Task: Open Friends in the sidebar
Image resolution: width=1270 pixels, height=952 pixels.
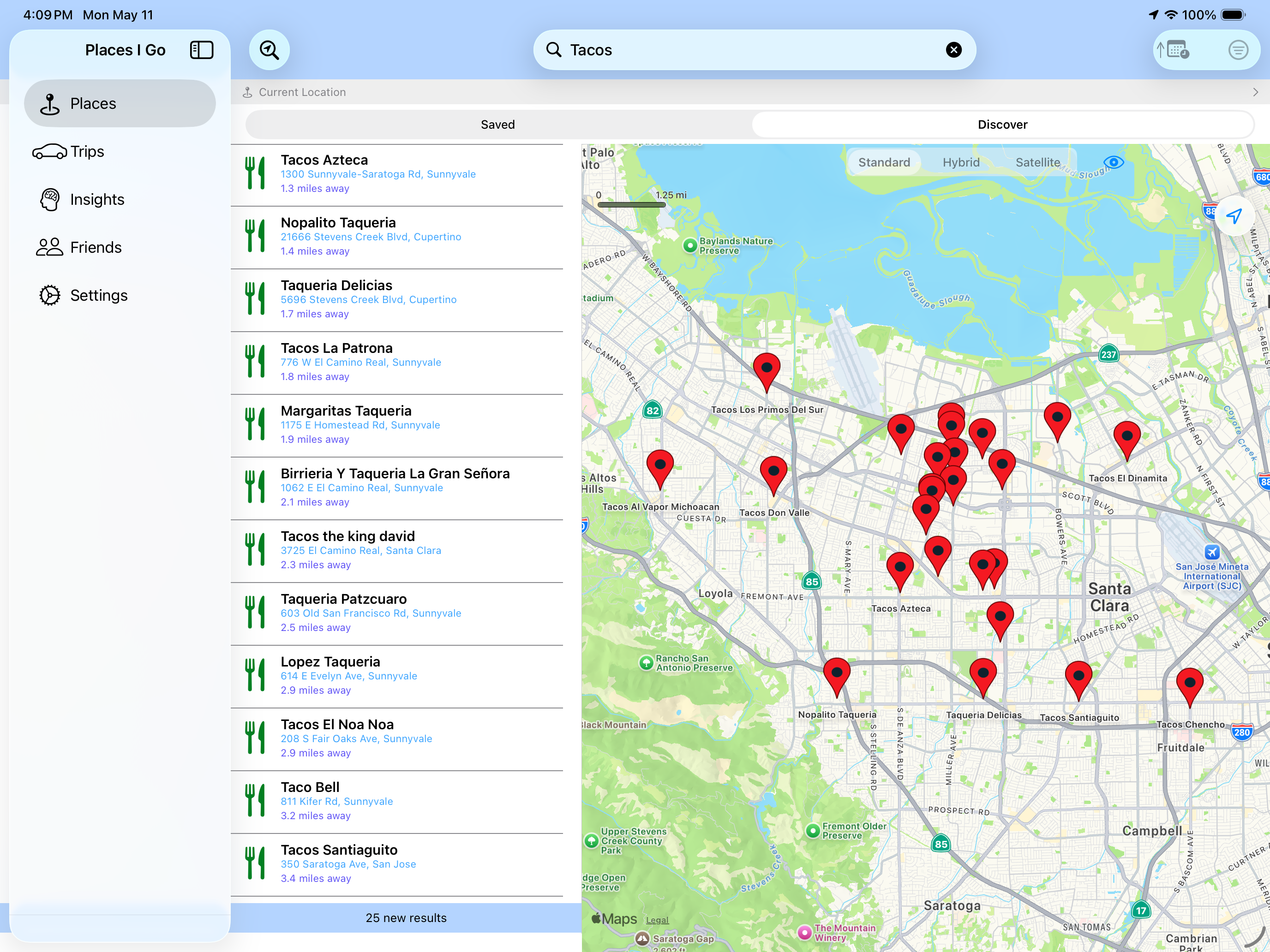Action: pyautogui.click(x=120, y=247)
